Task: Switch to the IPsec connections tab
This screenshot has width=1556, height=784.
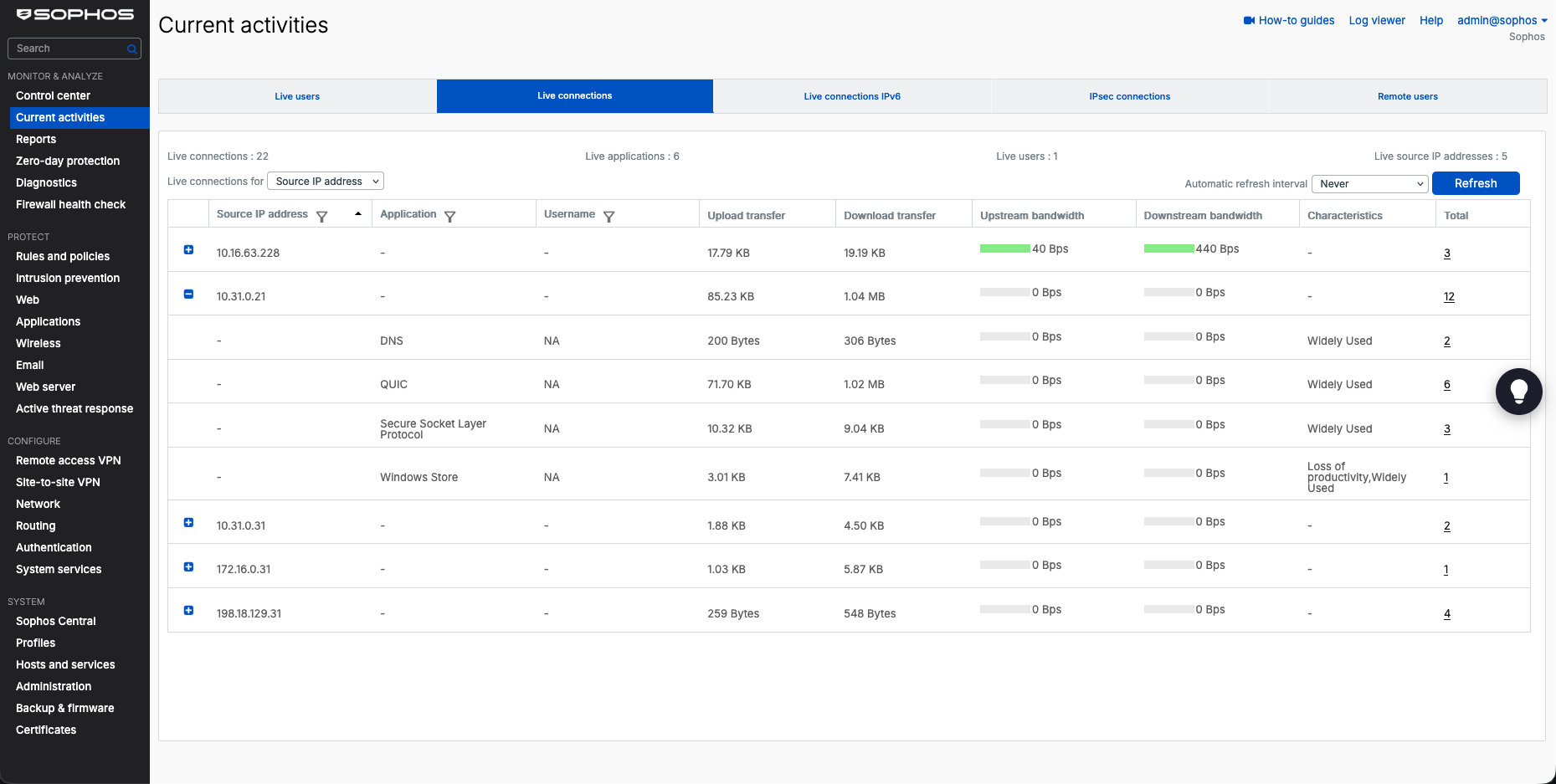Action: pyautogui.click(x=1129, y=96)
